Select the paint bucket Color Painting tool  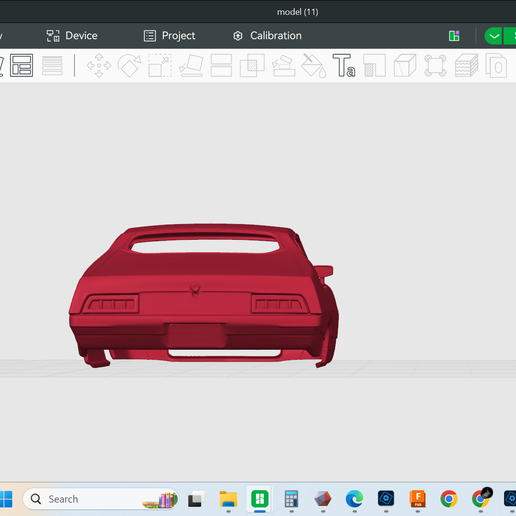pos(314,65)
